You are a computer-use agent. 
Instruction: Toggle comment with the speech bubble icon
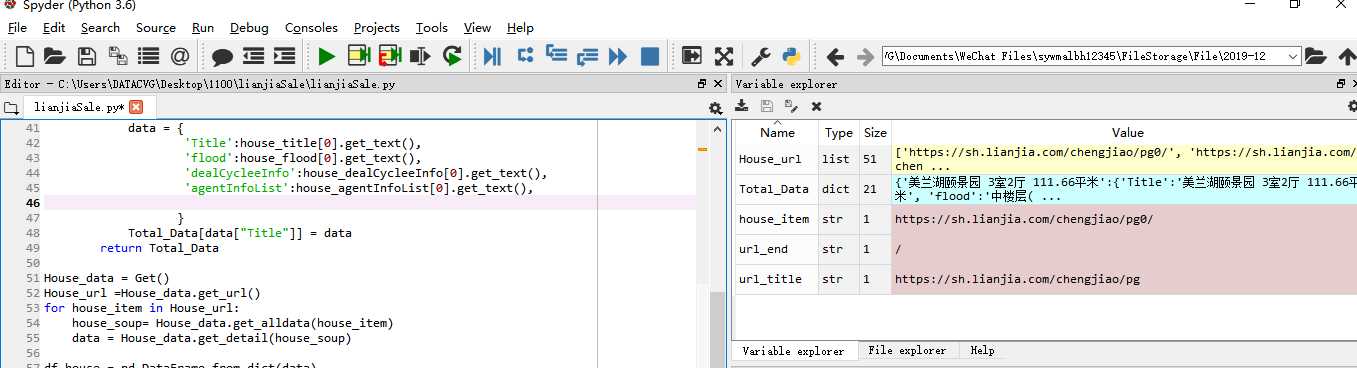click(222, 56)
